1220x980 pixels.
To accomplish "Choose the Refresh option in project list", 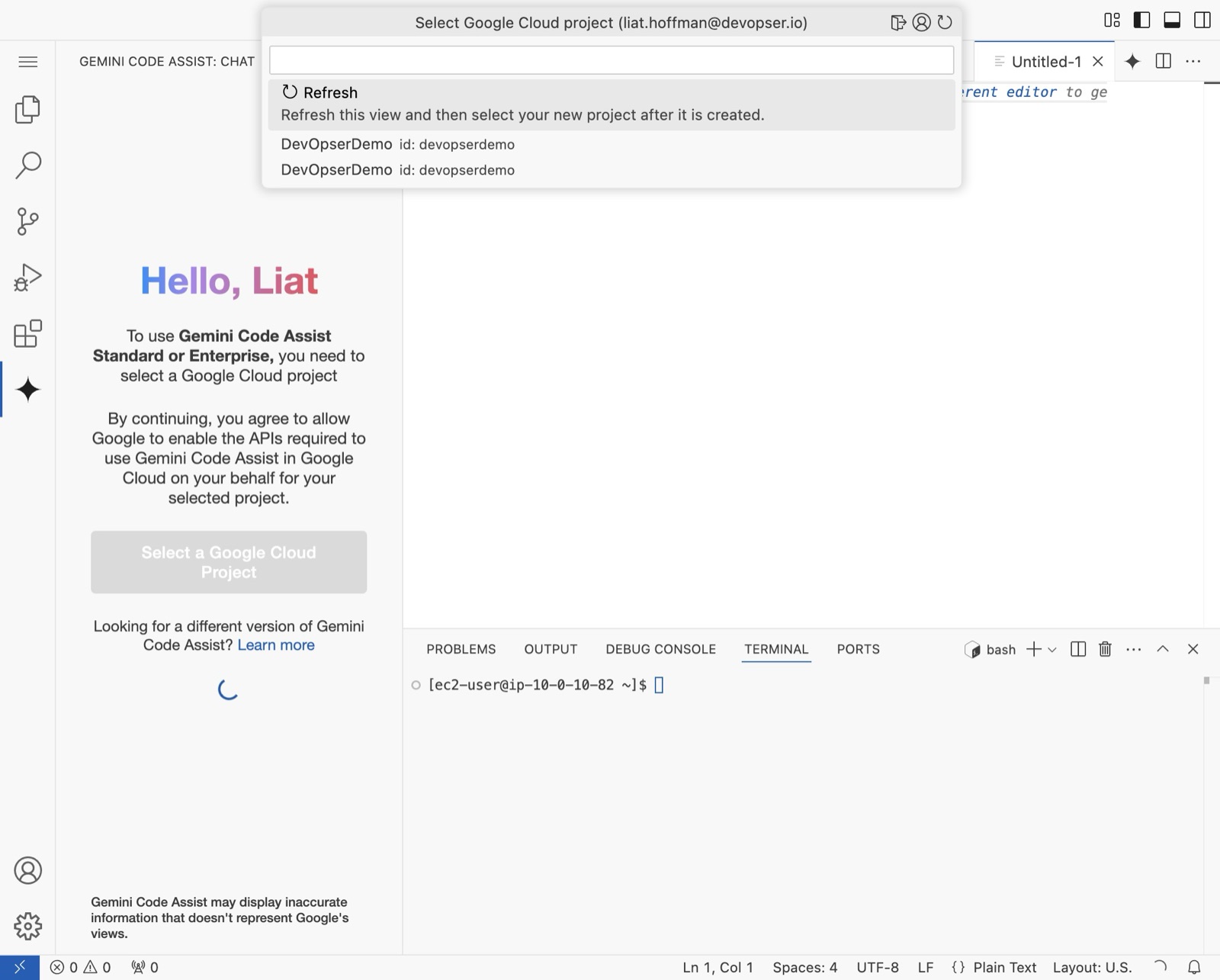I will pos(612,104).
